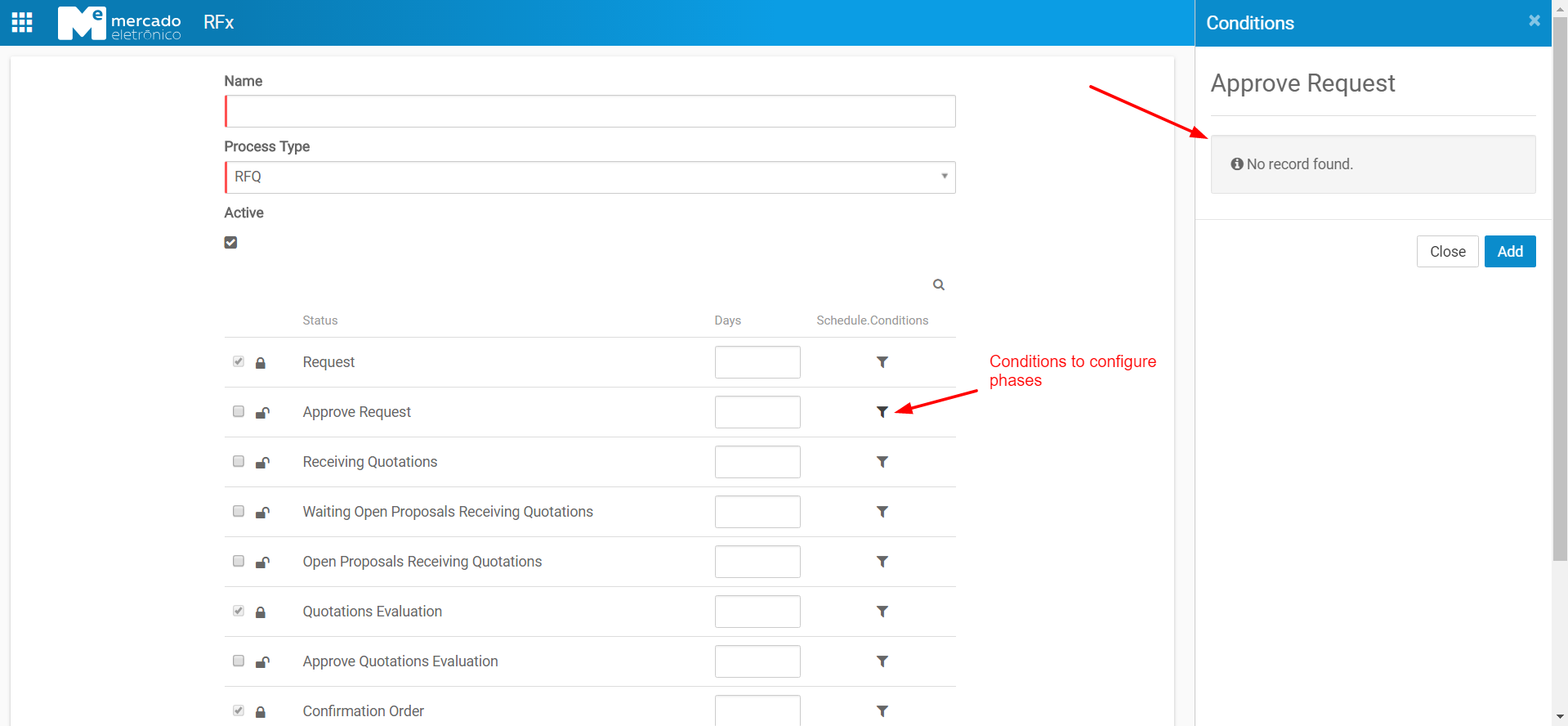Click unlock icon for Approve Quotations Evaluation
The height and width of the screenshot is (726, 1568).
coord(262,661)
